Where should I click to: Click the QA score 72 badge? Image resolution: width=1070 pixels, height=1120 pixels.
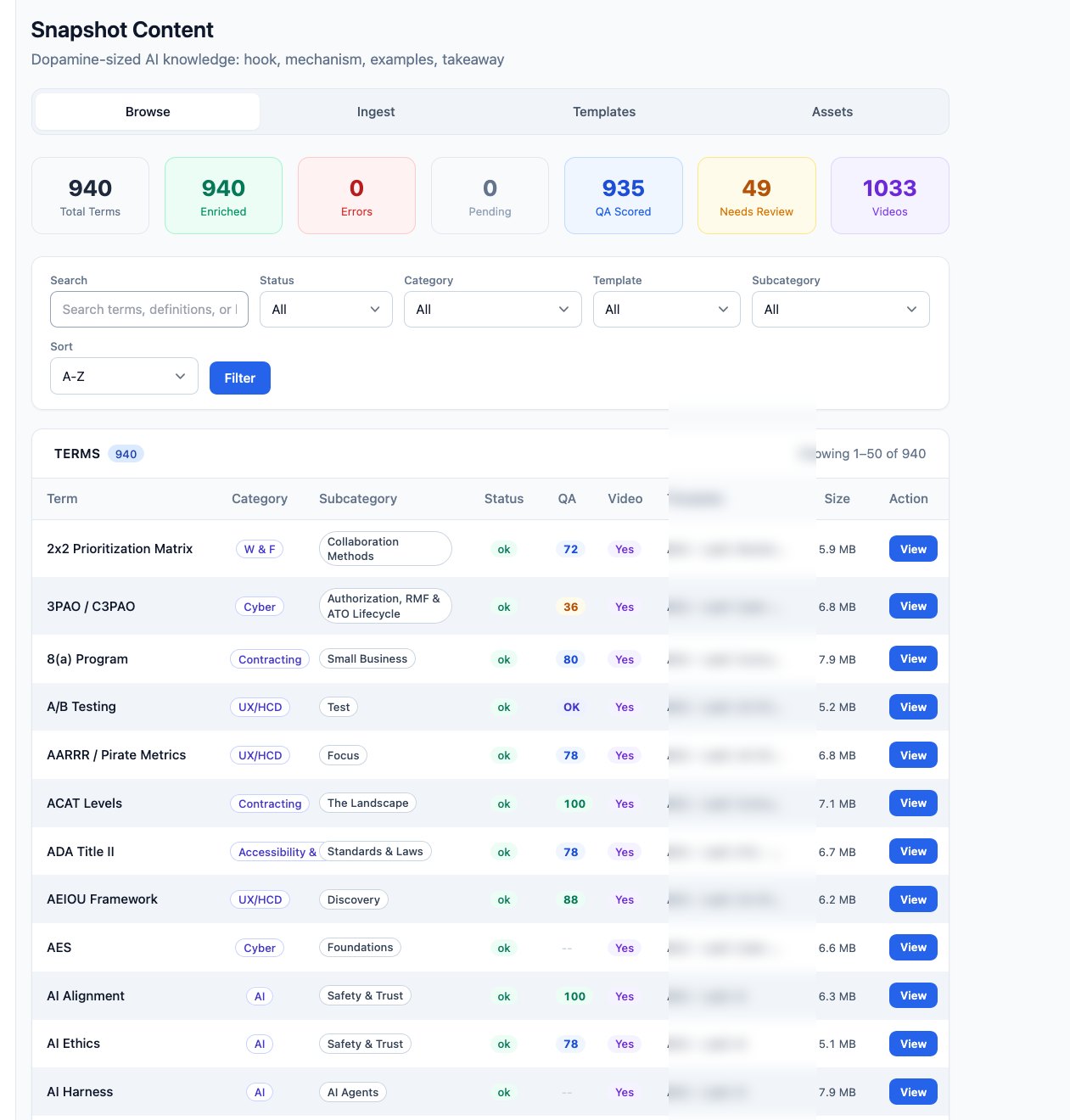coord(571,549)
